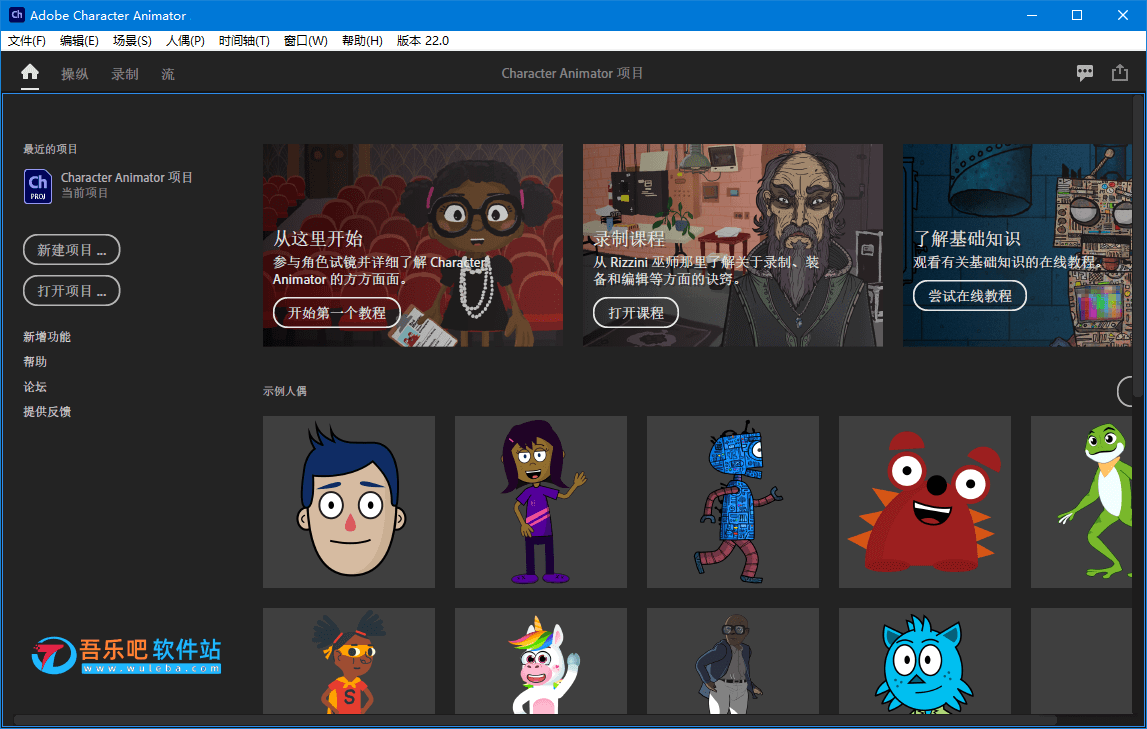Open the 论坛 link

(x=35, y=387)
